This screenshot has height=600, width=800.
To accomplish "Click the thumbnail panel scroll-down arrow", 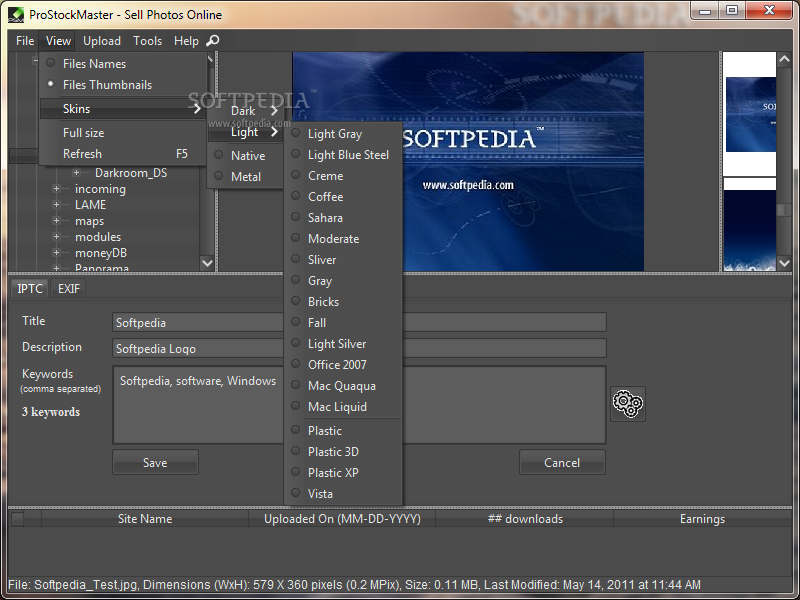I will pyautogui.click(x=784, y=263).
